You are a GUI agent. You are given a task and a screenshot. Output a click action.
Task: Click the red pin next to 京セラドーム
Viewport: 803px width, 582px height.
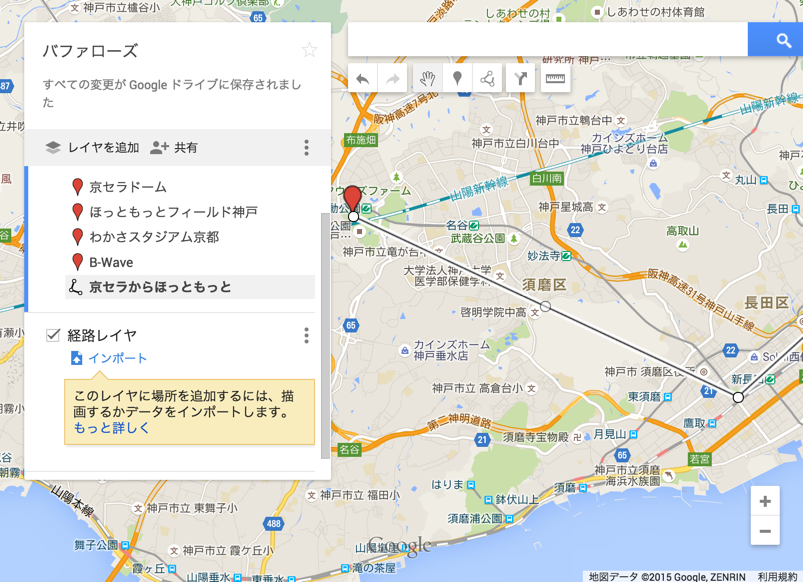[77, 187]
